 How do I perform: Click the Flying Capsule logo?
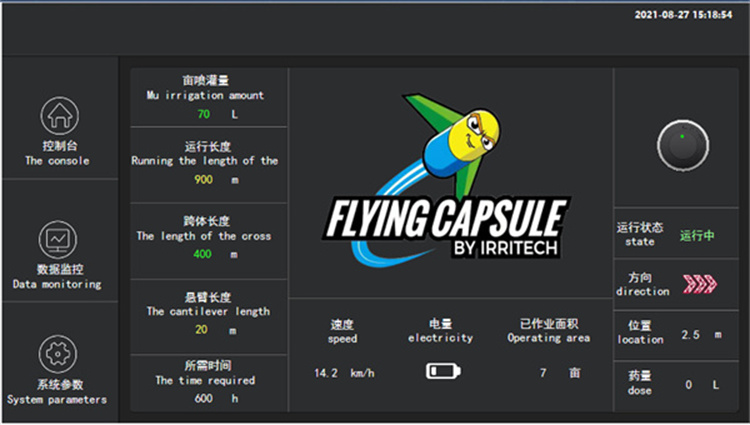coord(448,178)
